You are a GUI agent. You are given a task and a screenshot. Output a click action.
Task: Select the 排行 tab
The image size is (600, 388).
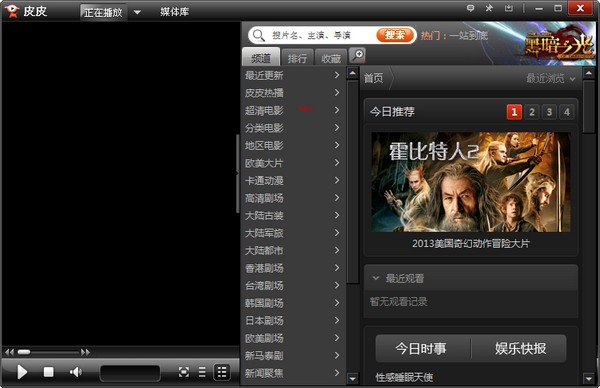(x=297, y=58)
